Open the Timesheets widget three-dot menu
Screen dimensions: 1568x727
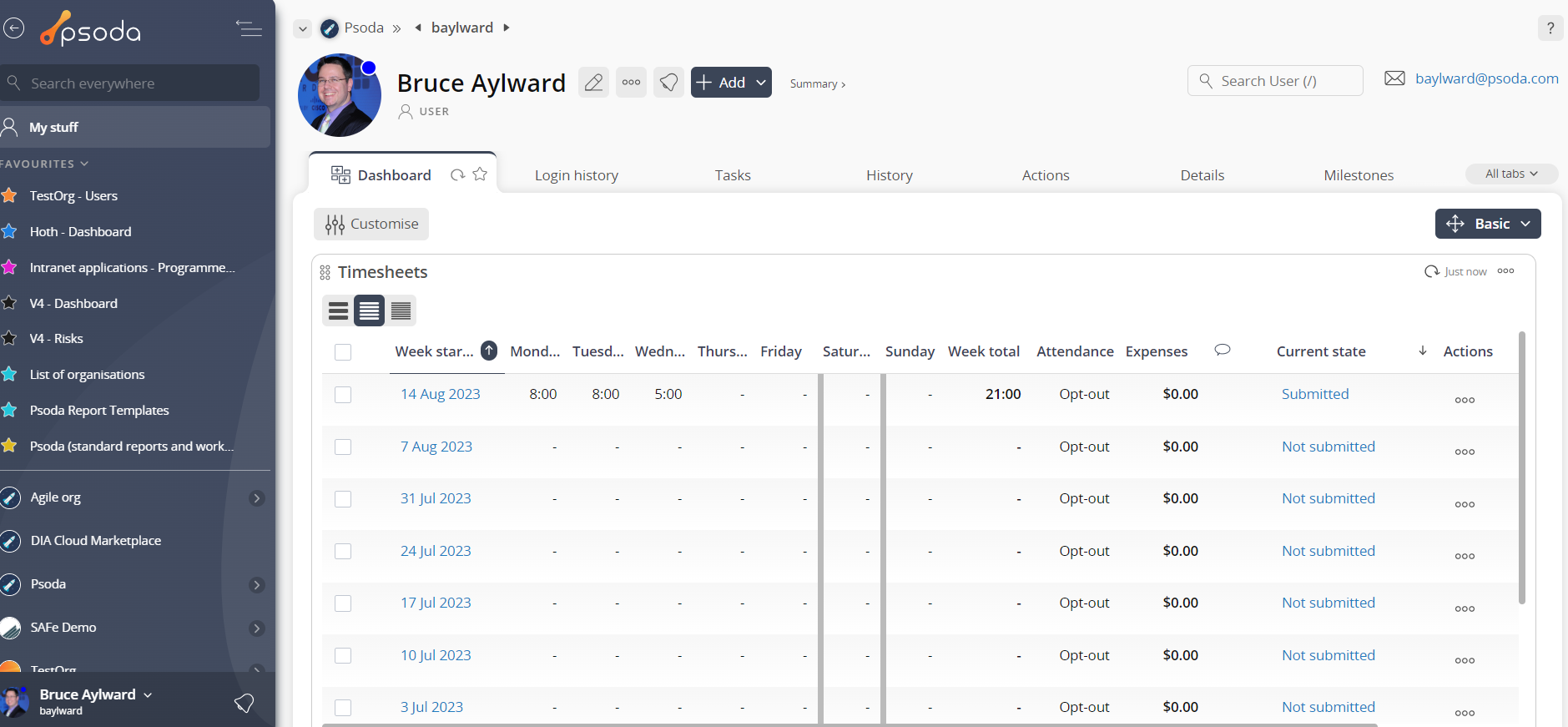pos(1505,270)
